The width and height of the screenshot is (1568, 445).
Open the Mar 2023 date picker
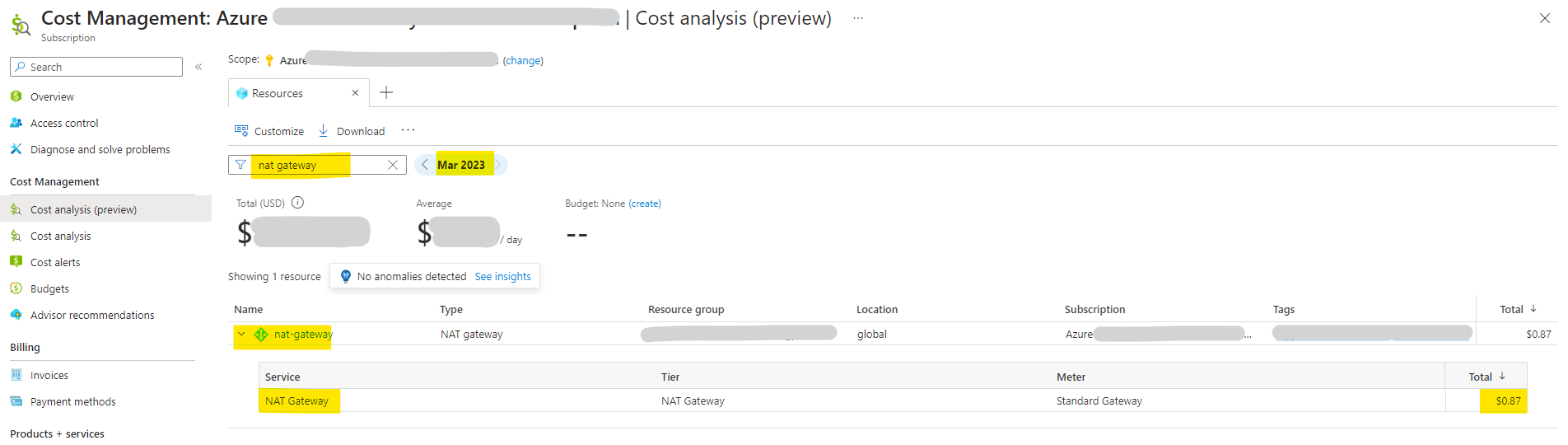461,165
